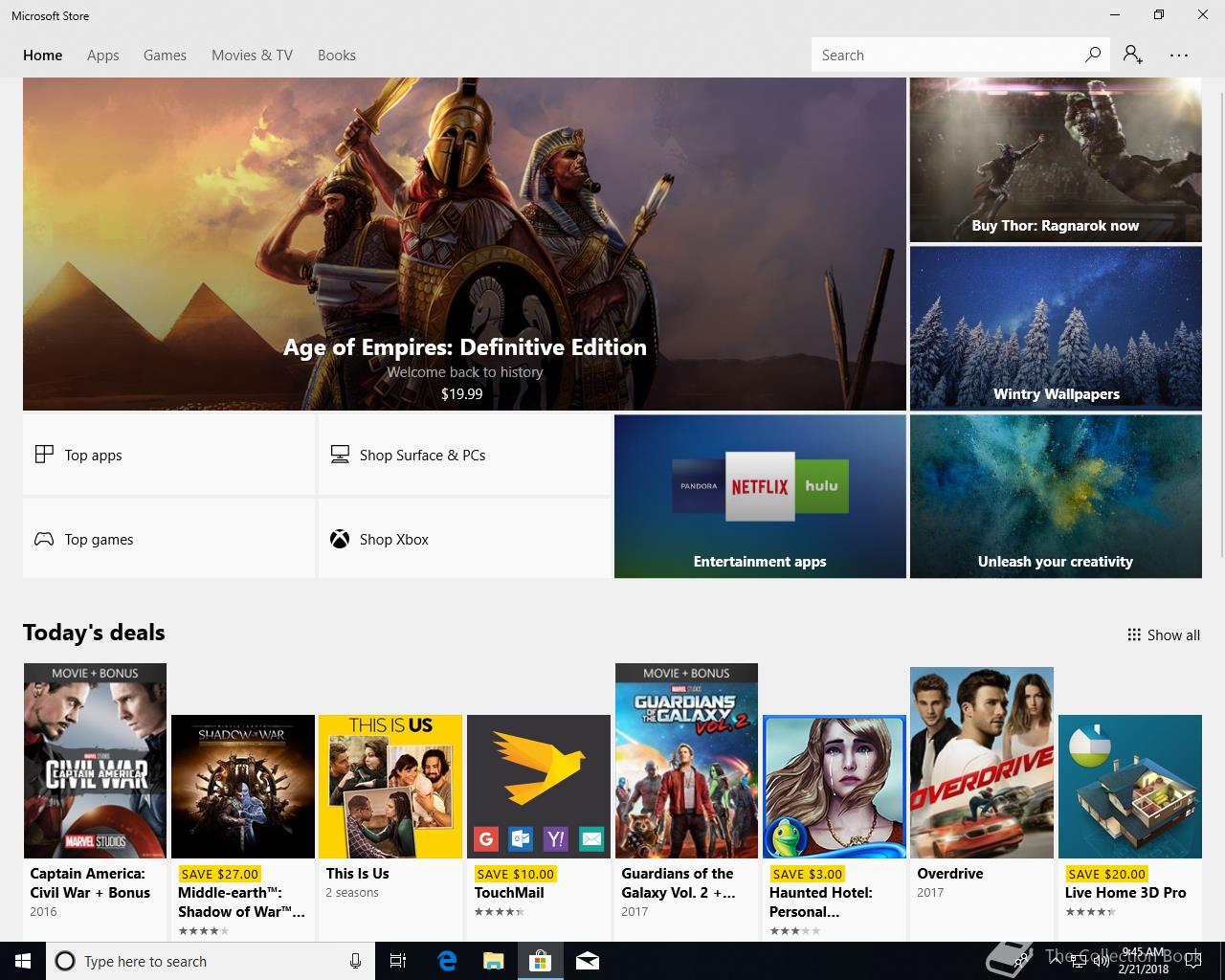Viewport: 1225px width, 980px height.
Task: Click the Xbox logo icon
Action: click(x=340, y=539)
